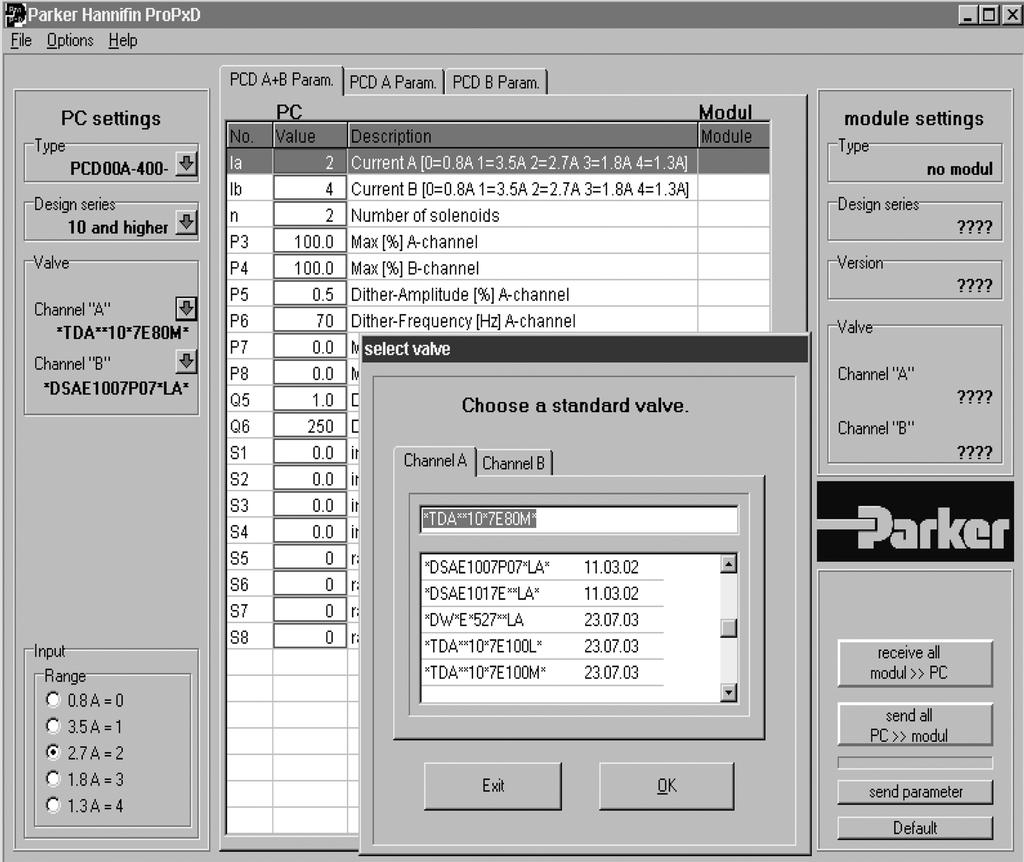Open the File menu
Image resolution: width=1024 pixels, height=862 pixels.
(21, 40)
